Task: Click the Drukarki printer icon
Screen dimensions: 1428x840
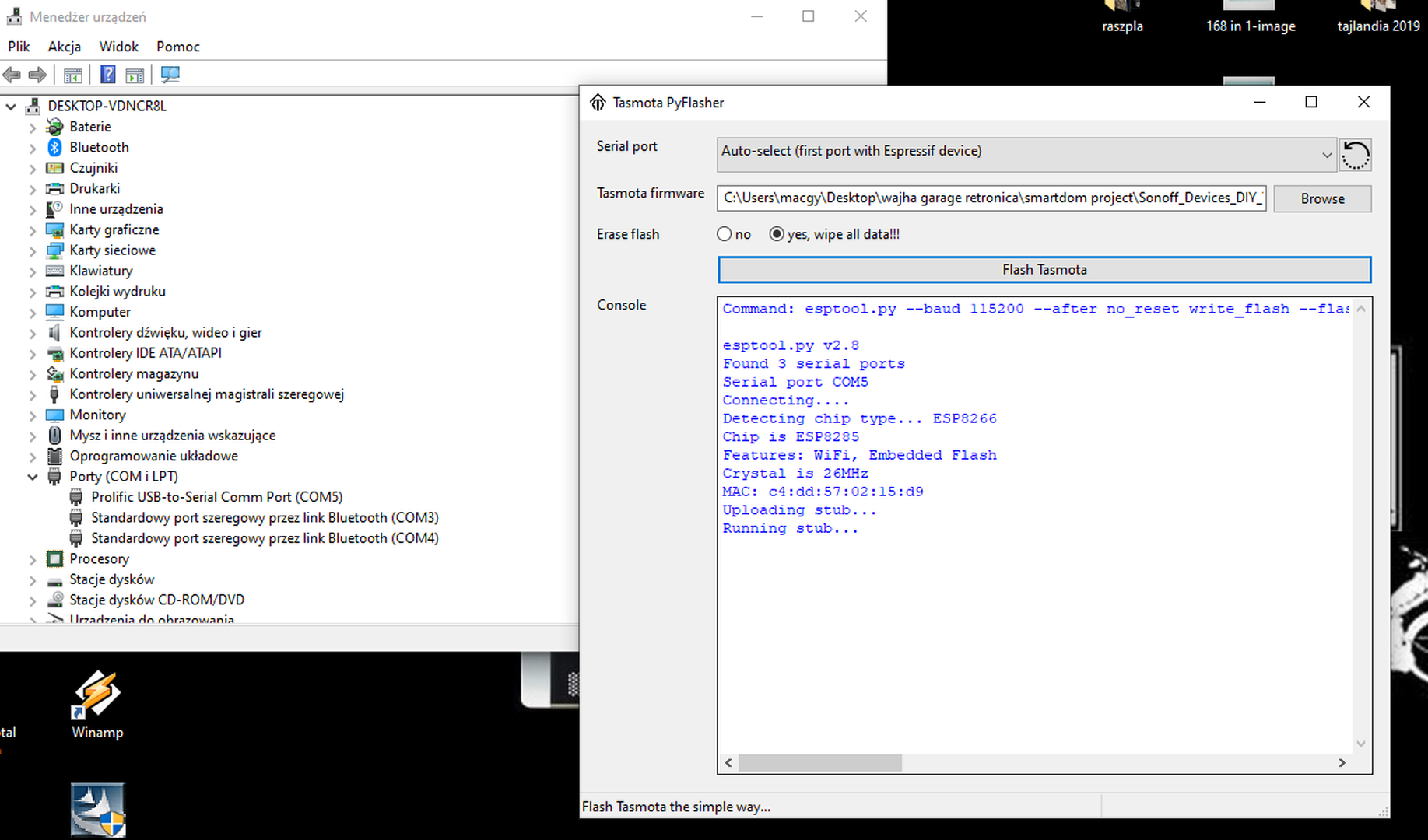Action: point(54,188)
